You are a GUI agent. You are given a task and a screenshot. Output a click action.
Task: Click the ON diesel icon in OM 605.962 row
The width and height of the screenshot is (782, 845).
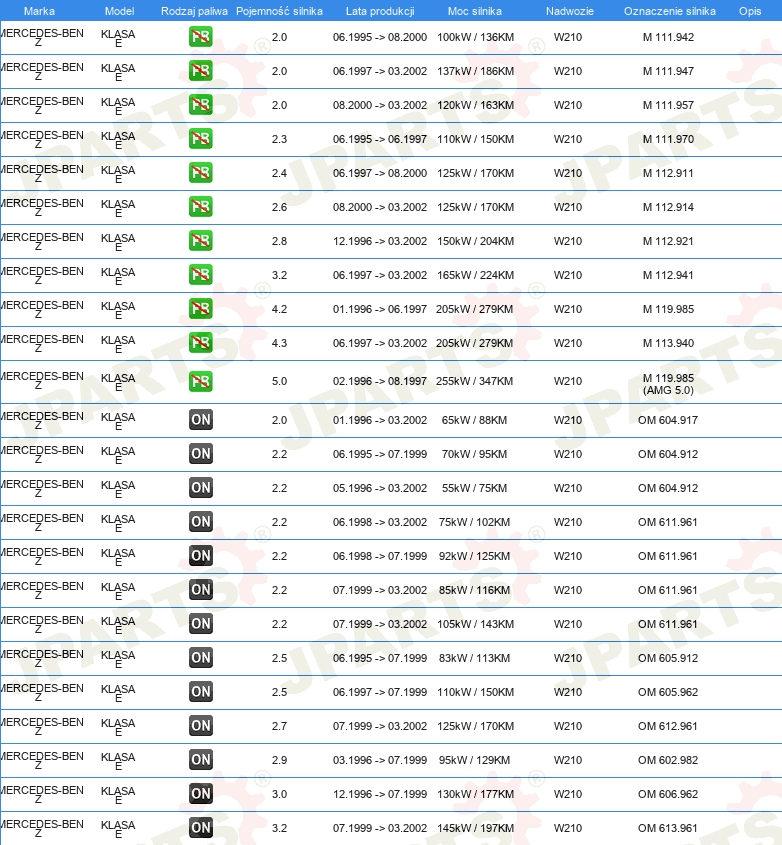200,691
